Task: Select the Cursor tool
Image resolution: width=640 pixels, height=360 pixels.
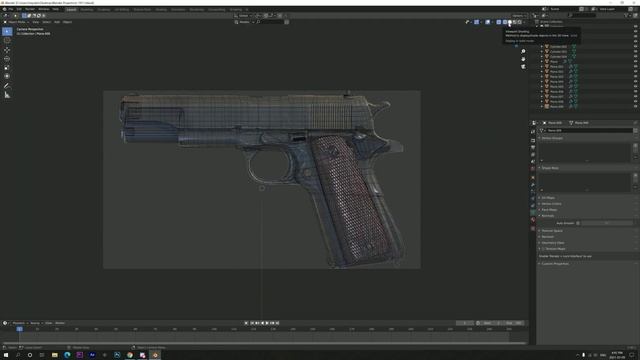Action: coord(7,40)
